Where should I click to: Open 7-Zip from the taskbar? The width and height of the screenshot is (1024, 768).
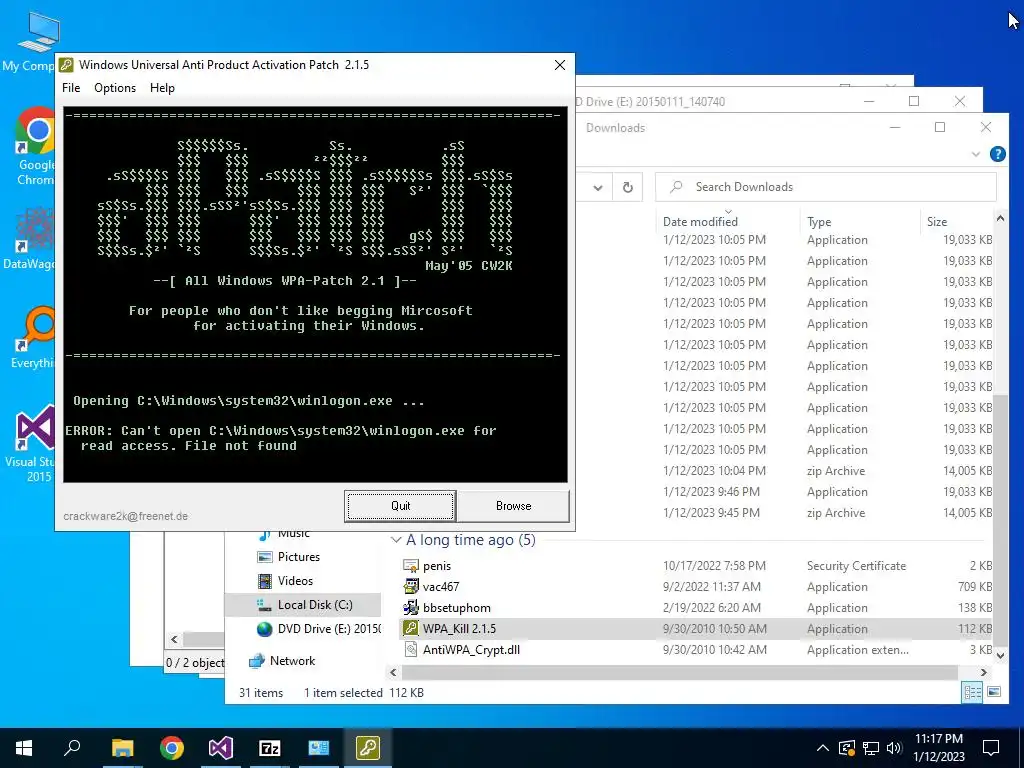click(x=270, y=748)
